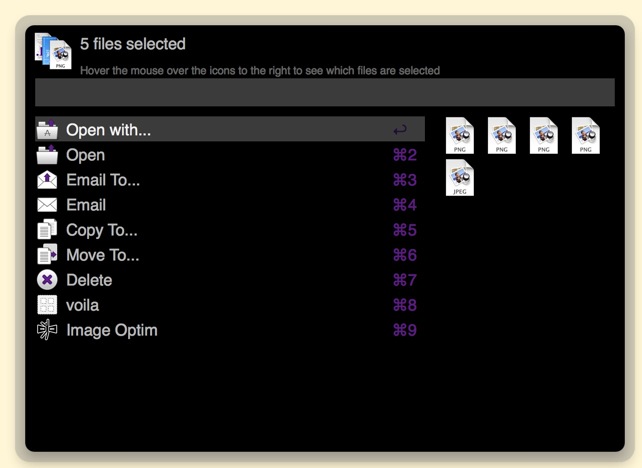Viewport: 642px width, 468px height.
Task: Click the Email envelope icon
Action: tap(47, 205)
